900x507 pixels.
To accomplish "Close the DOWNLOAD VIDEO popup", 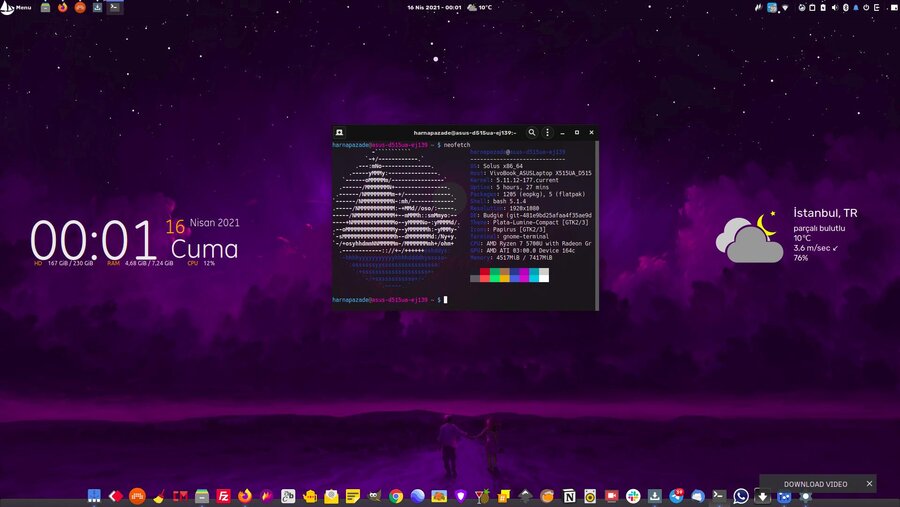I will point(870,483).
